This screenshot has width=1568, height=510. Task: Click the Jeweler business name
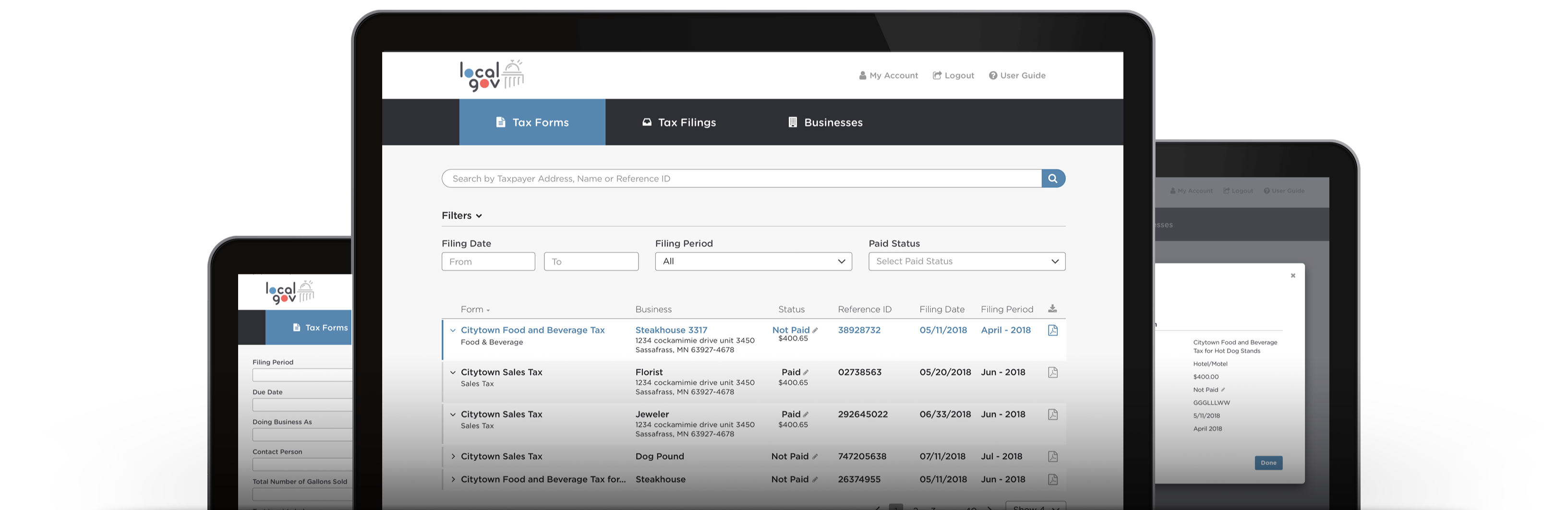[652, 415]
